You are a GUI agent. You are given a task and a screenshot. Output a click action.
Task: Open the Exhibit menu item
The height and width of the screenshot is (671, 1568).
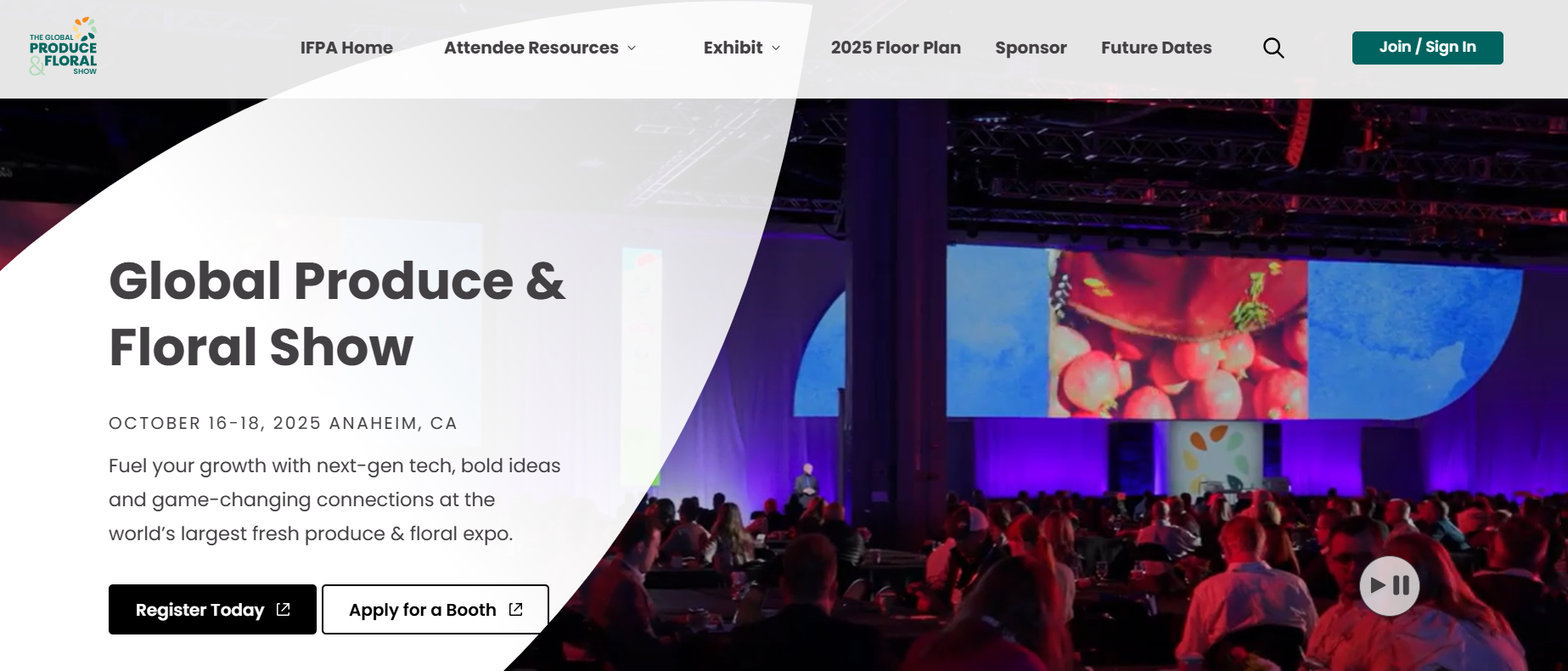click(x=733, y=48)
